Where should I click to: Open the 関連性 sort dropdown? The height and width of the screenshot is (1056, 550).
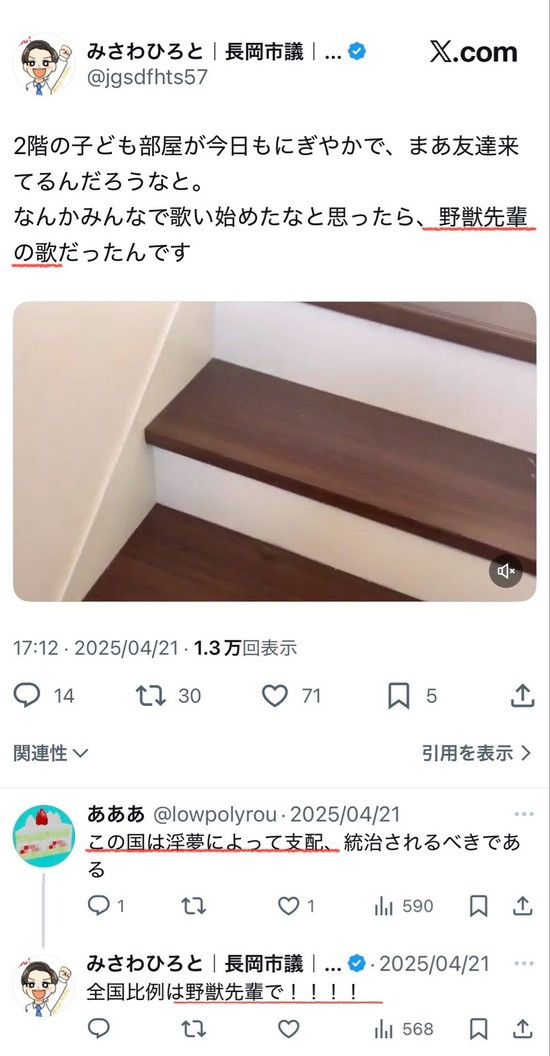pos(50,753)
